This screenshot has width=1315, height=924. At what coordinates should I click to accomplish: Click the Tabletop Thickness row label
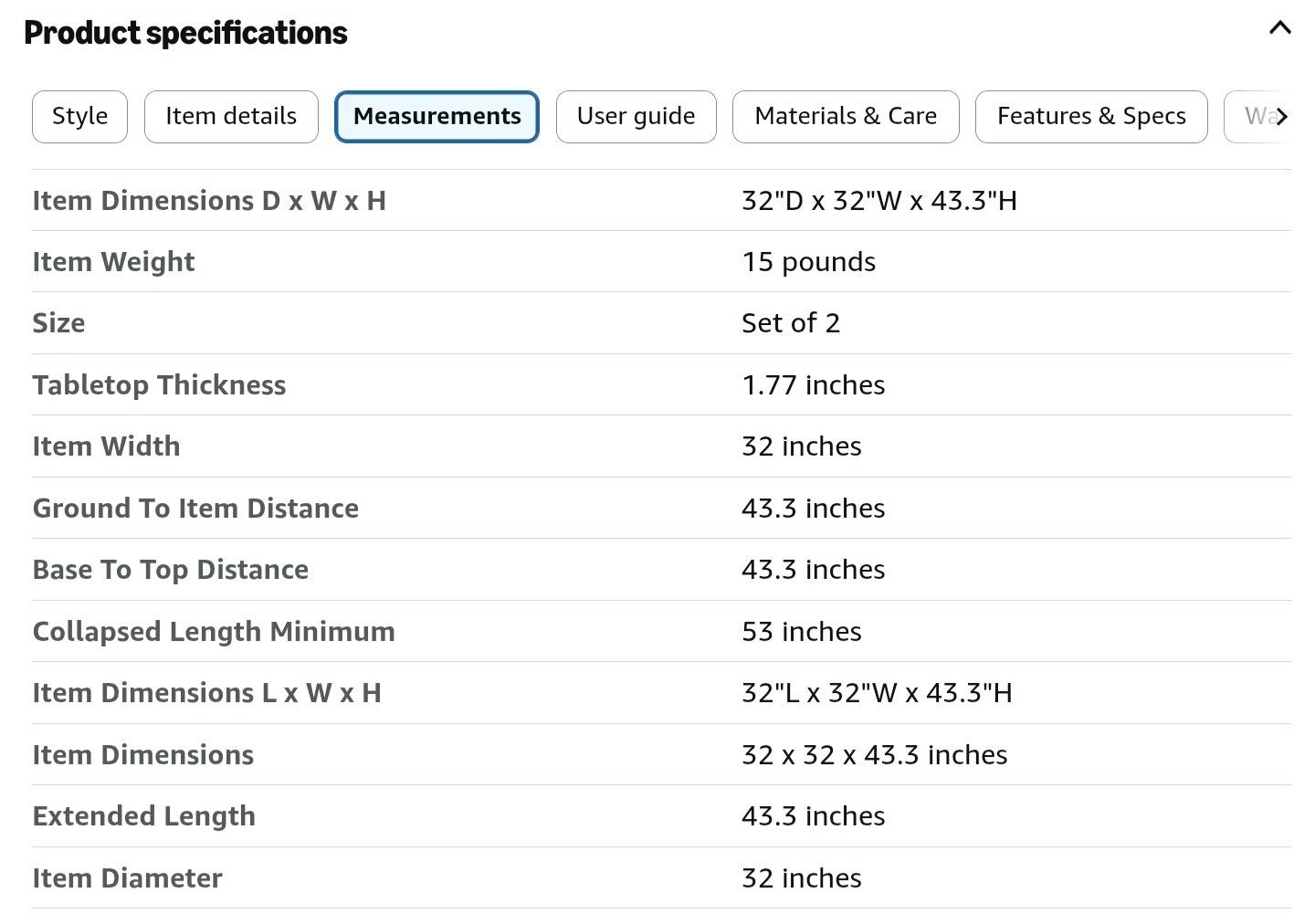point(159,385)
